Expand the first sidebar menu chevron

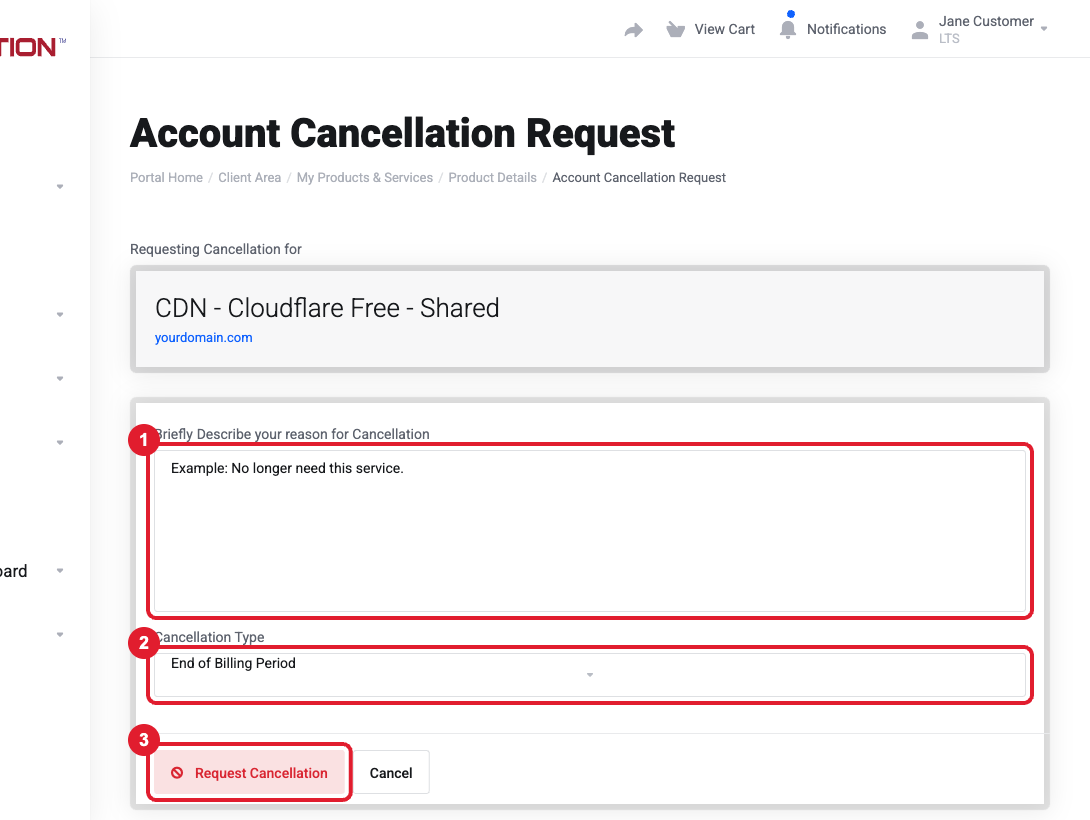click(x=60, y=186)
